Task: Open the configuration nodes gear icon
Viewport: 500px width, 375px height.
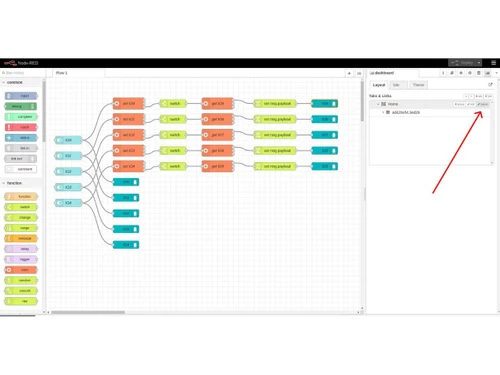Action: pyautogui.click(x=470, y=73)
